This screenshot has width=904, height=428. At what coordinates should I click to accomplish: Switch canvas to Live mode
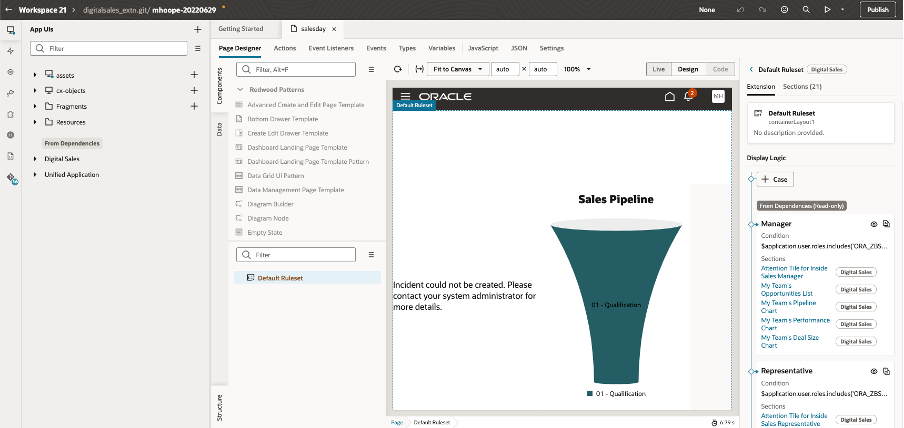coord(657,69)
